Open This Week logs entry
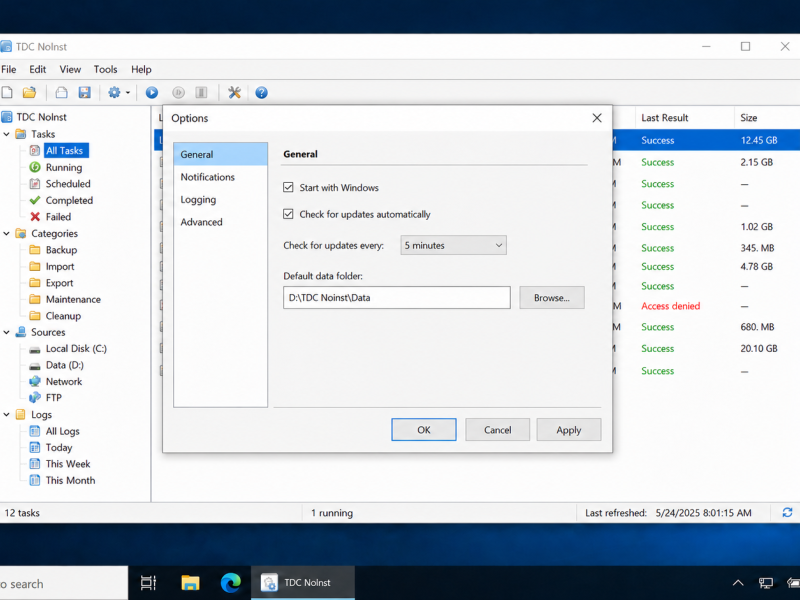Viewport: 800px width, 600px height. pyautogui.click(x=67, y=464)
